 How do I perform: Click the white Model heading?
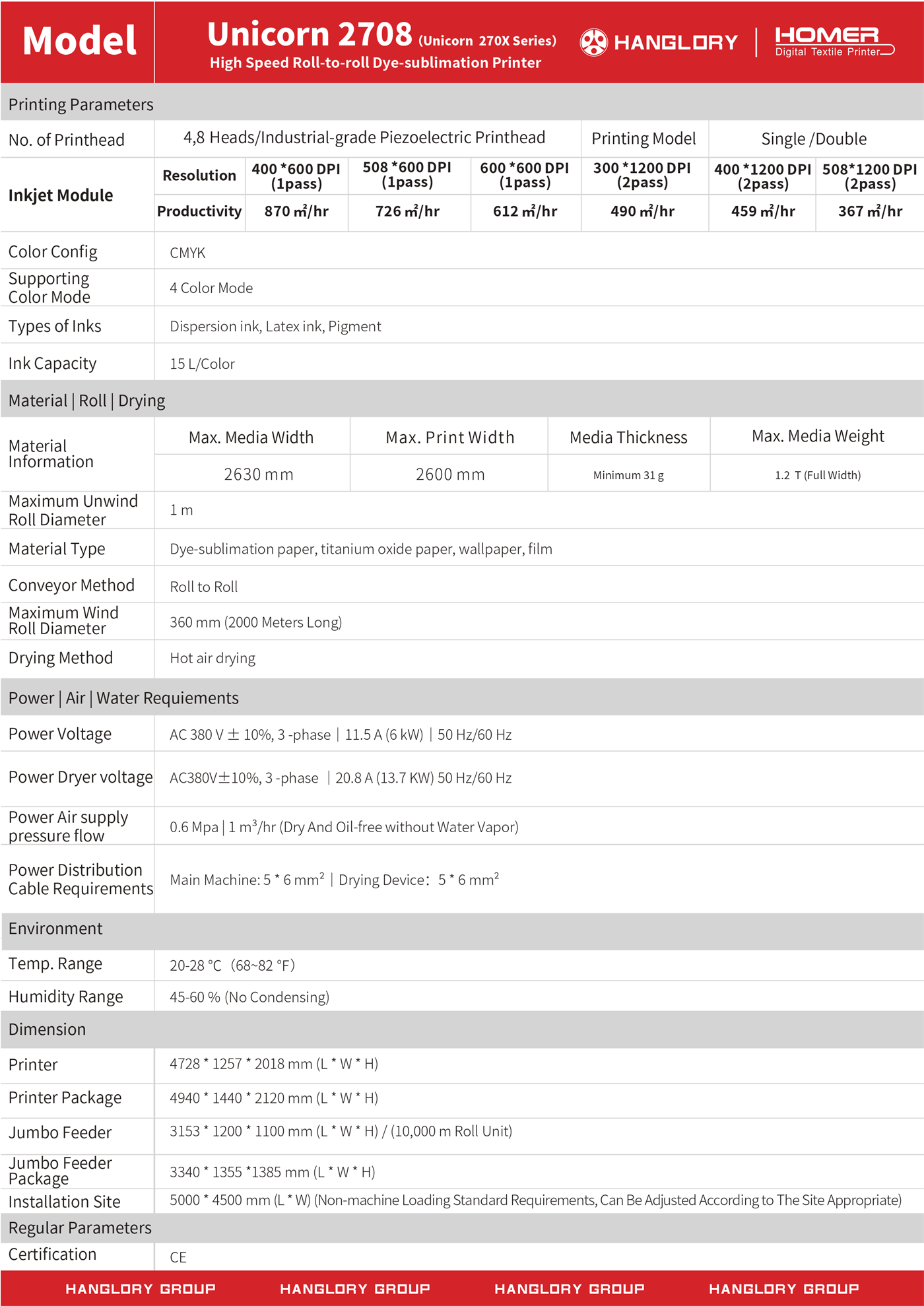pyautogui.click(x=79, y=41)
